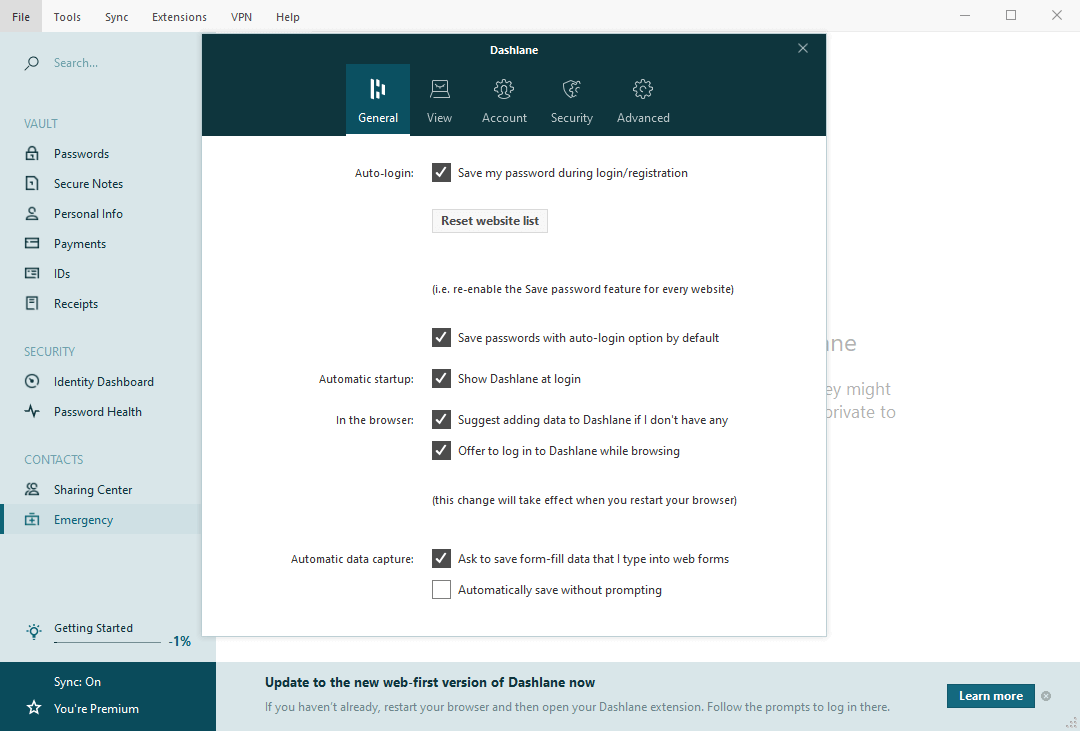Click the Passwords lock icon in sidebar
Image resolution: width=1080 pixels, height=731 pixels.
(32, 154)
